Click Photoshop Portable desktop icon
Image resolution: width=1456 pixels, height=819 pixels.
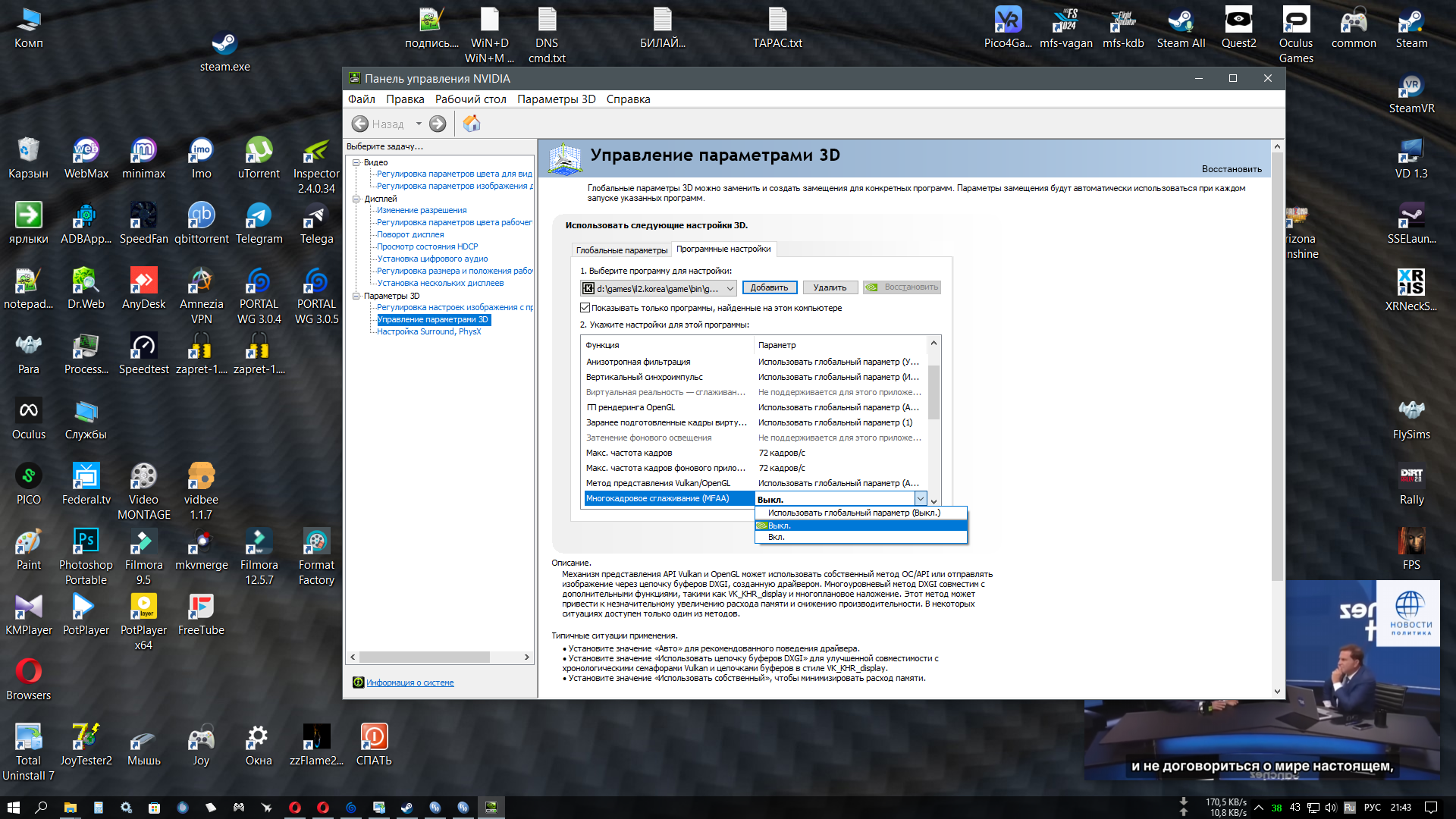coord(86,557)
